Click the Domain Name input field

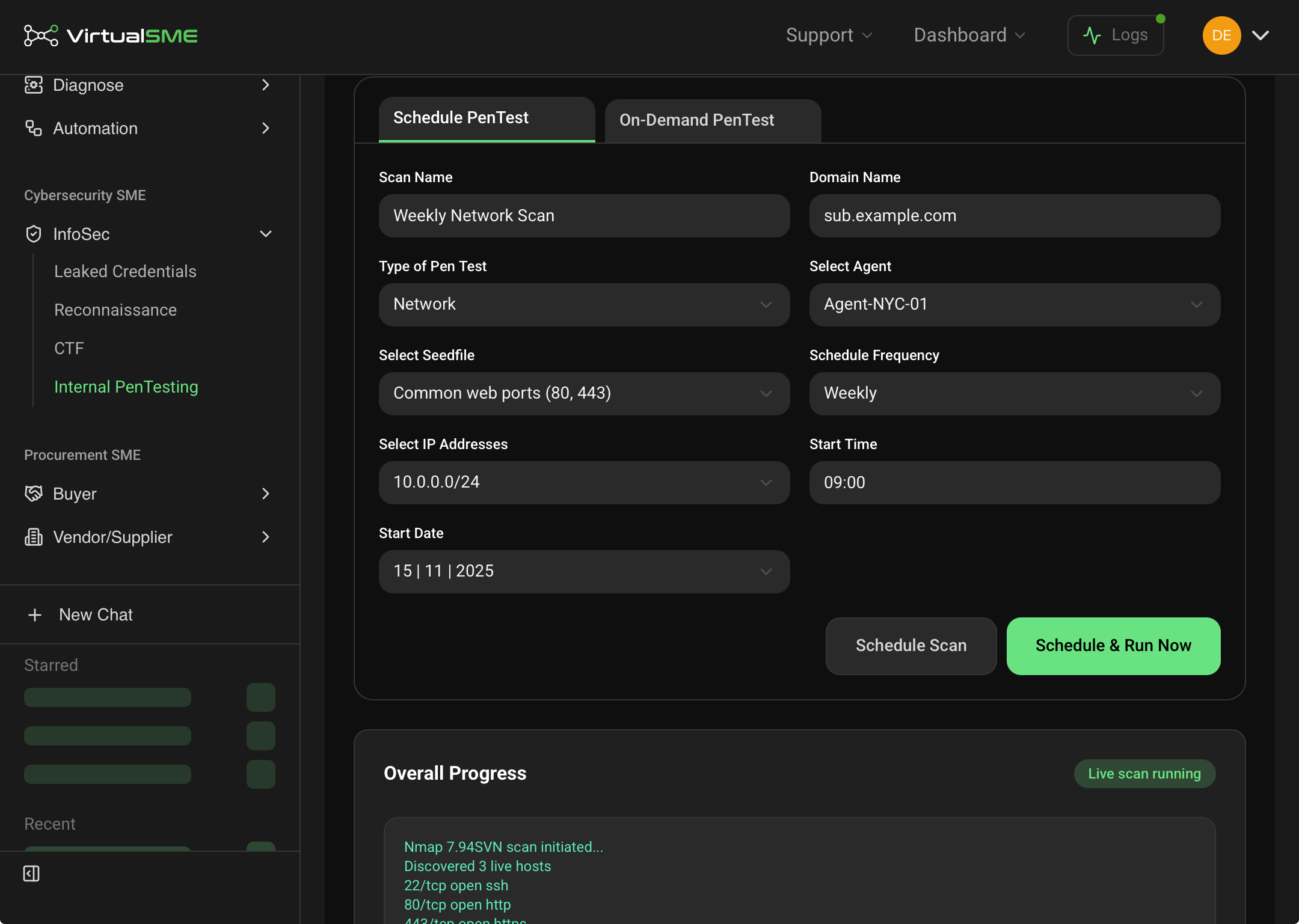(1015, 216)
